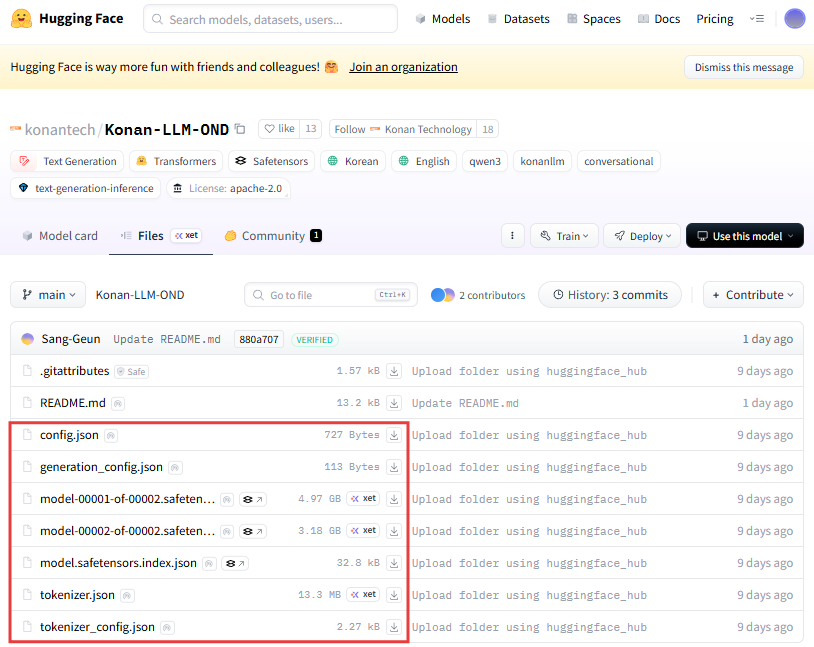
Task: Click the Safetensors tag
Action: [x=272, y=161]
